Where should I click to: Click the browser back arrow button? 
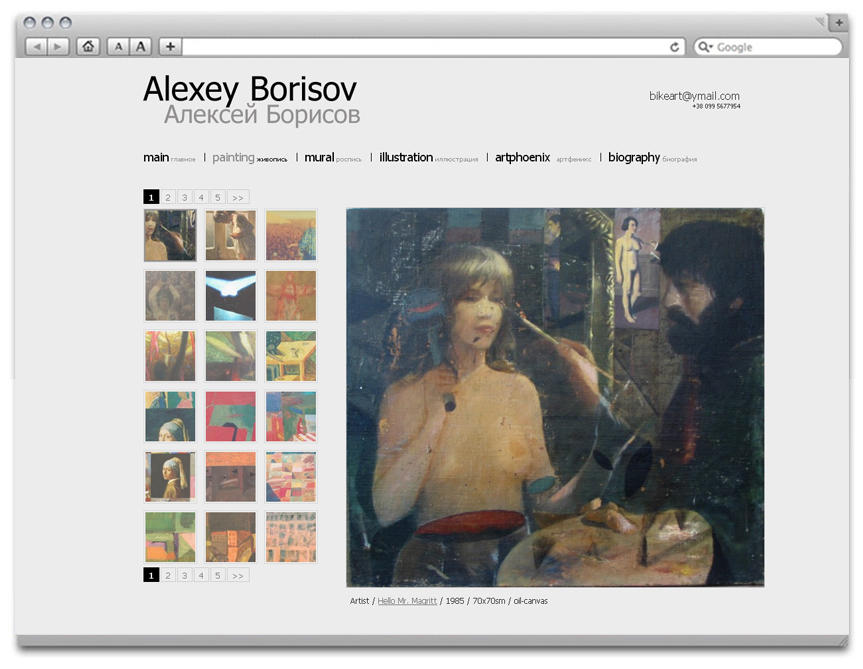pyautogui.click(x=37, y=47)
